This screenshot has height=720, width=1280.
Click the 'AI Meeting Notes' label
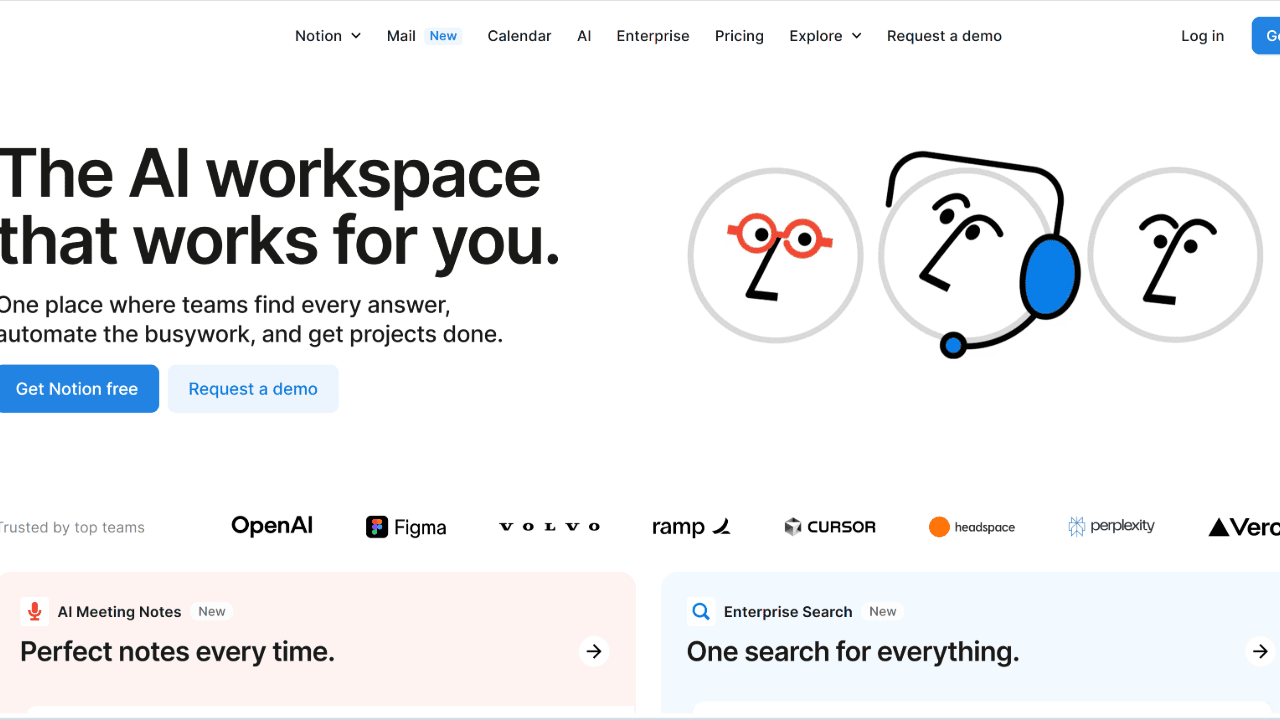click(x=120, y=612)
